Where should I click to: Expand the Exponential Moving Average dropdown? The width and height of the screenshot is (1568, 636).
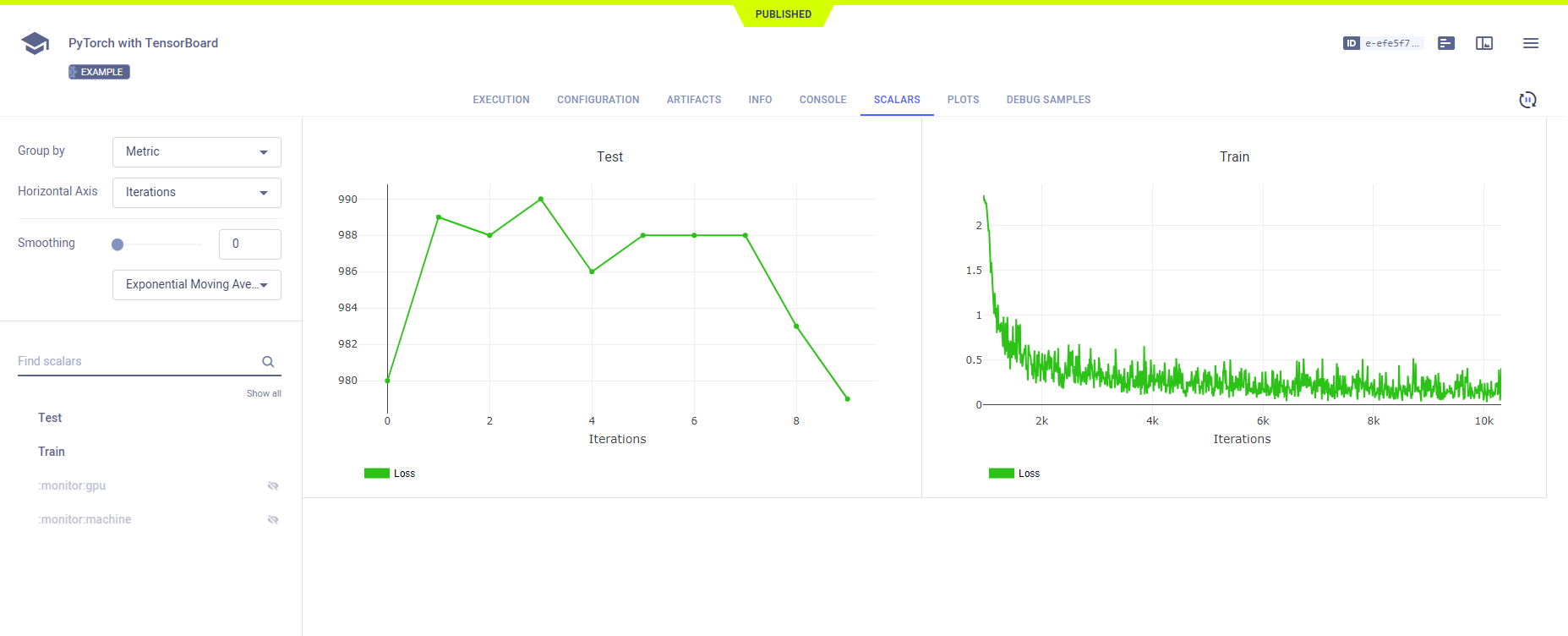pyautogui.click(x=197, y=285)
